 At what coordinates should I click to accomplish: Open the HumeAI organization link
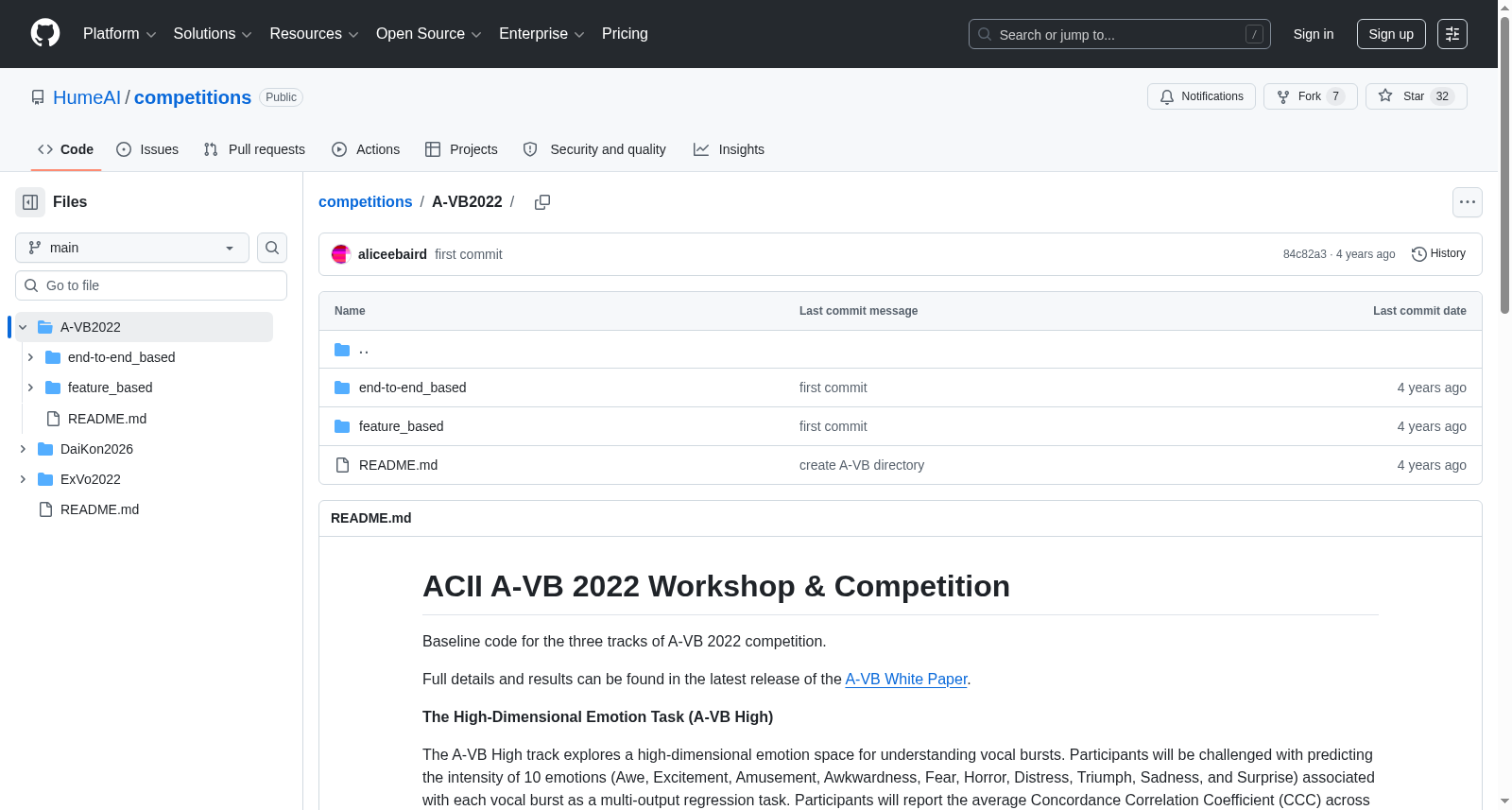pos(87,97)
